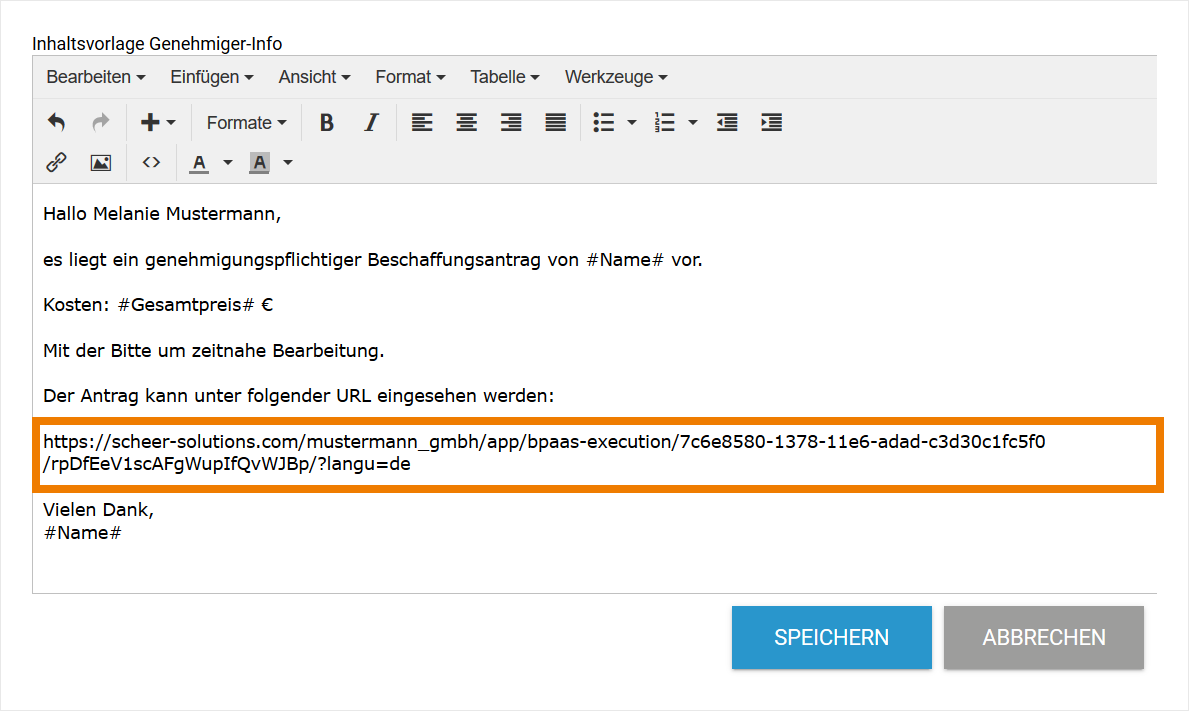Open the insert link icon
Viewport: 1189px width, 711px height.
pyautogui.click(x=56, y=162)
